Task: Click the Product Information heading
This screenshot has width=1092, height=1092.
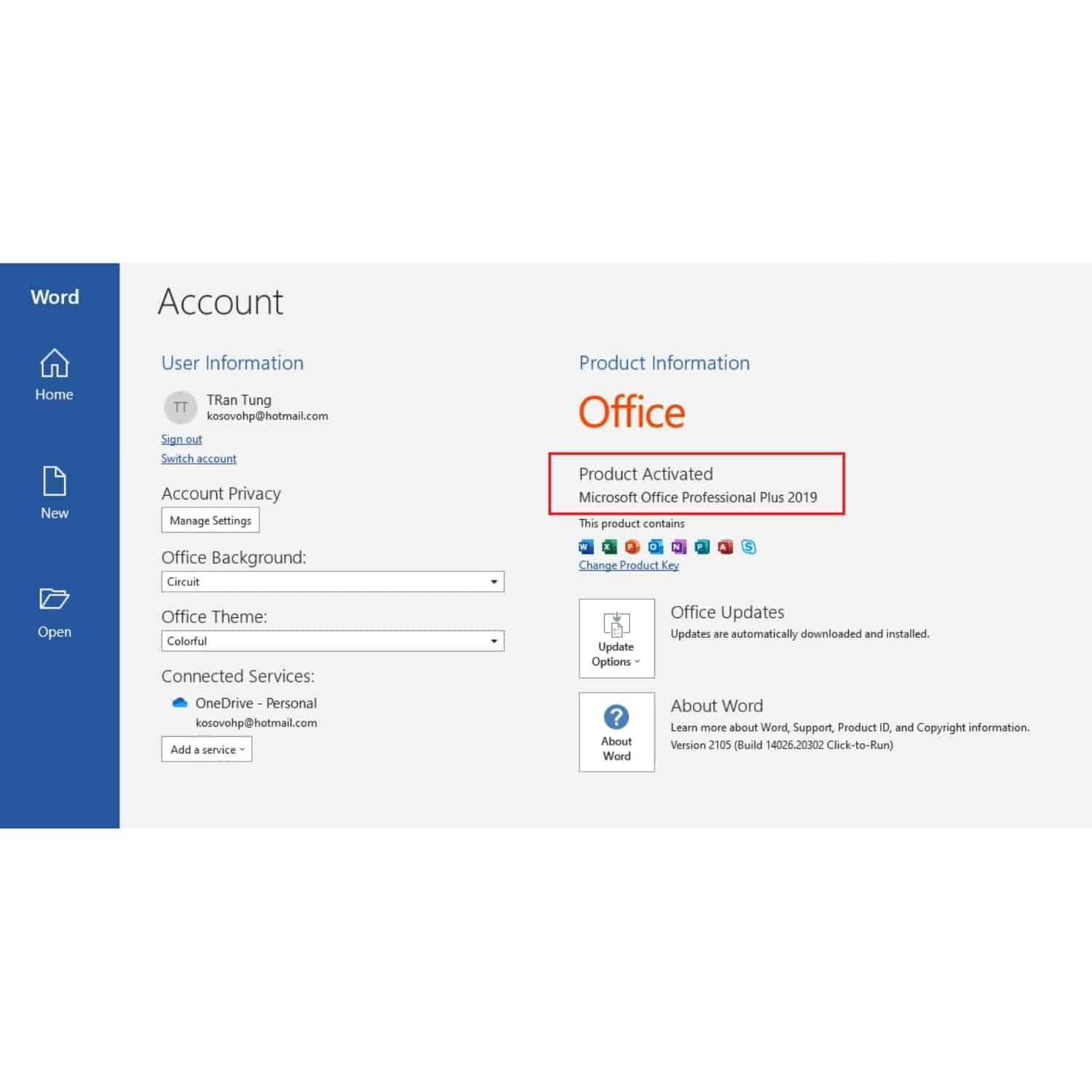Action: (x=664, y=363)
